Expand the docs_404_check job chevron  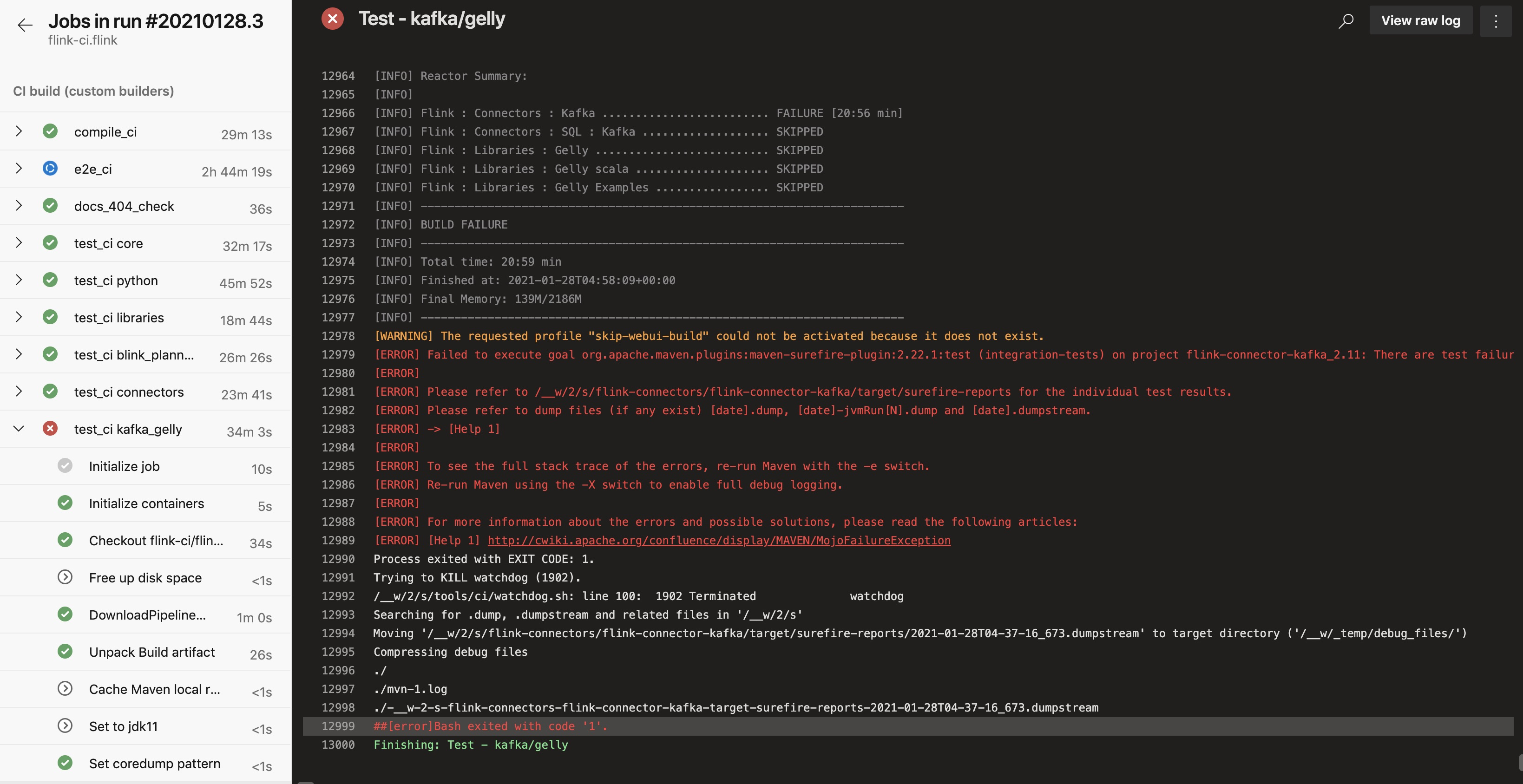[x=19, y=206]
